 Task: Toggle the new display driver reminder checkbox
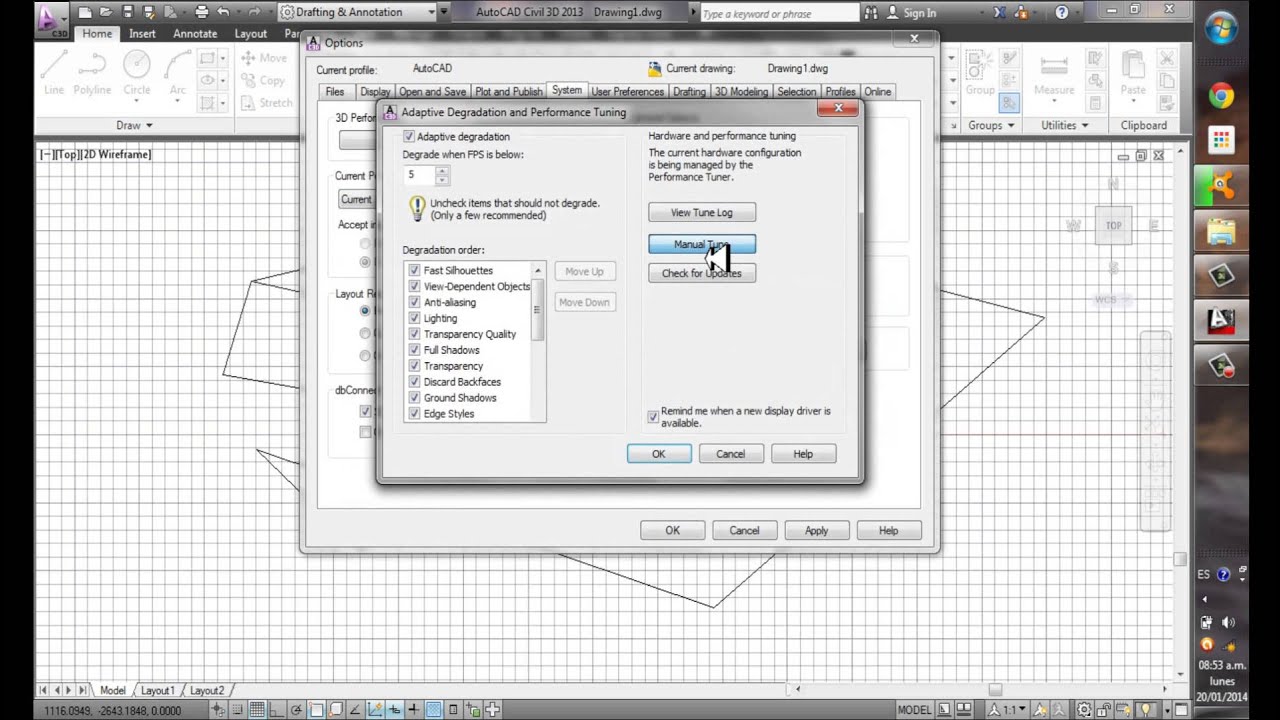pos(653,417)
